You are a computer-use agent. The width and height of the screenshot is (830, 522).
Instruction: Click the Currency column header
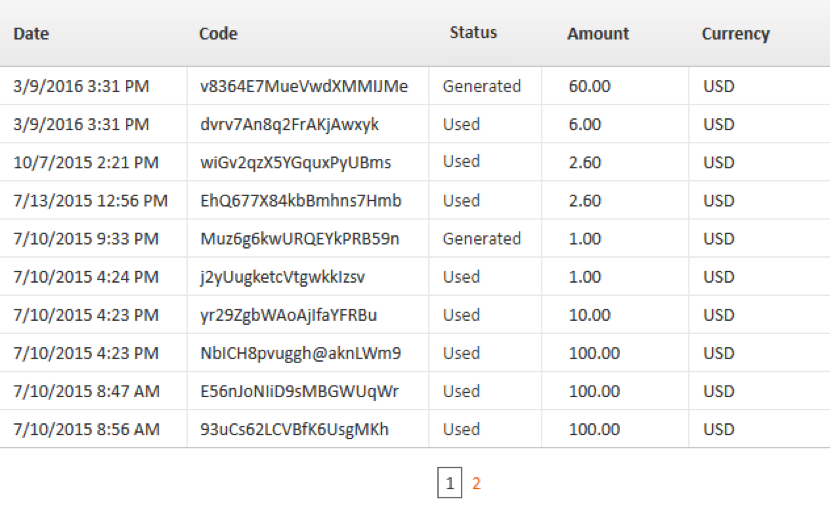(x=736, y=34)
